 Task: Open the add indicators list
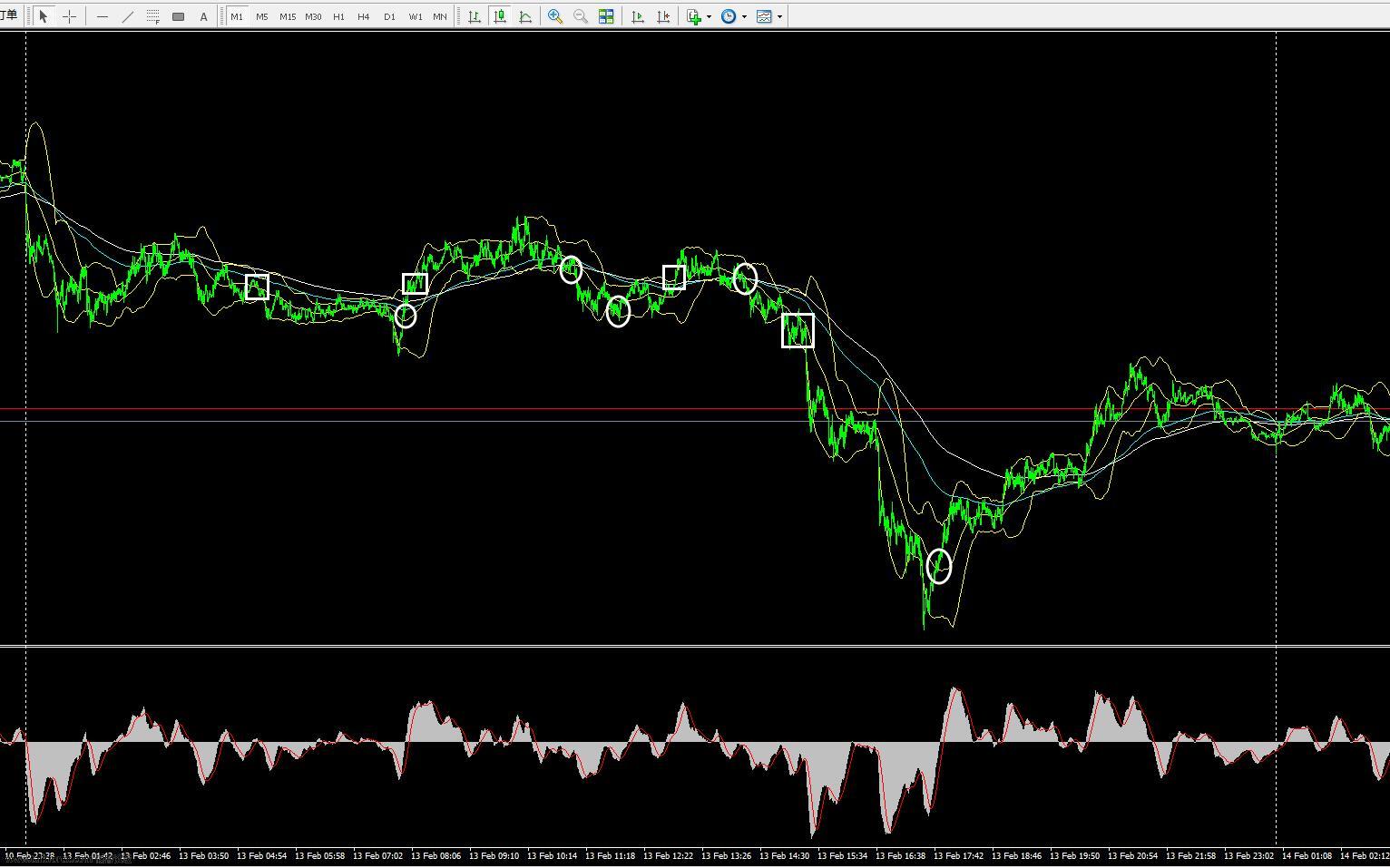[694, 16]
